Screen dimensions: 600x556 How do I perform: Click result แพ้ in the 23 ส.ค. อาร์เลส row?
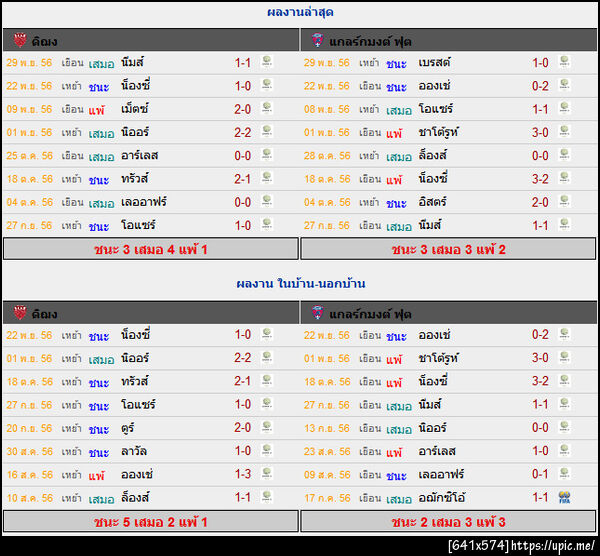coord(394,452)
